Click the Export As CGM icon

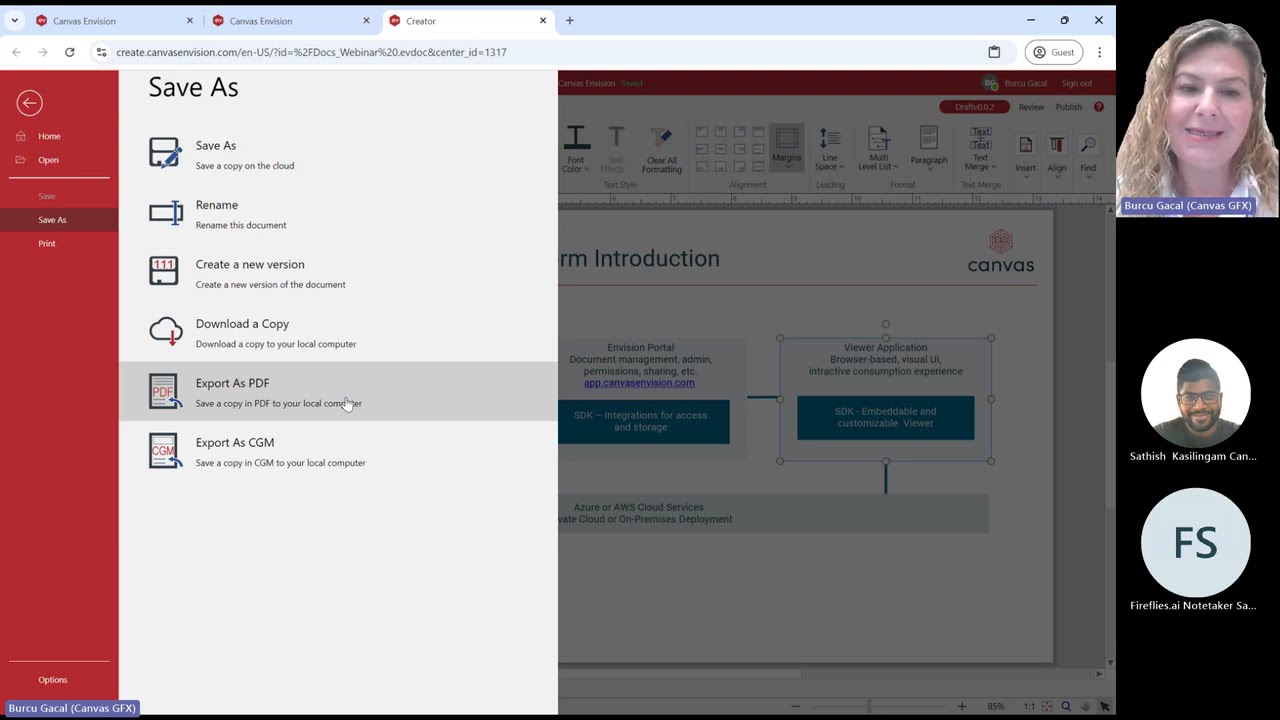(165, 450)
